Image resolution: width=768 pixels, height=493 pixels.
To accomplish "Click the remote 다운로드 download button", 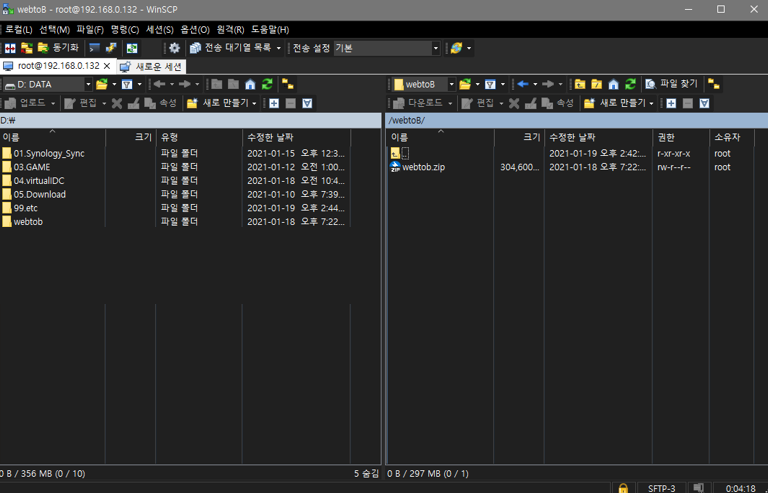I will tap(419, 103).
